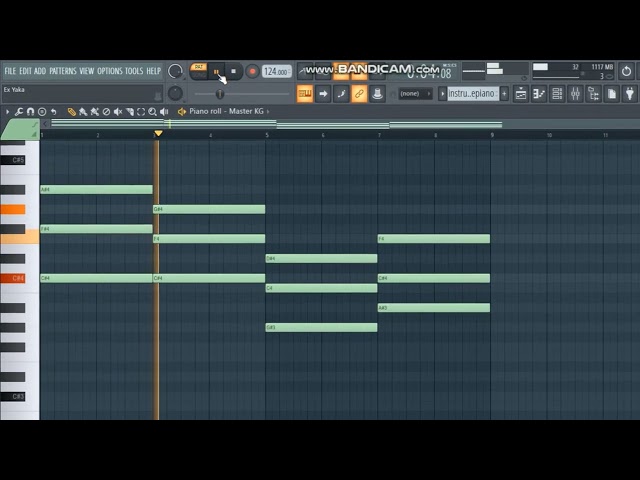Select the G#3 note in bar 5
This screenshot has height=480, width=640.
coord(321,327)
